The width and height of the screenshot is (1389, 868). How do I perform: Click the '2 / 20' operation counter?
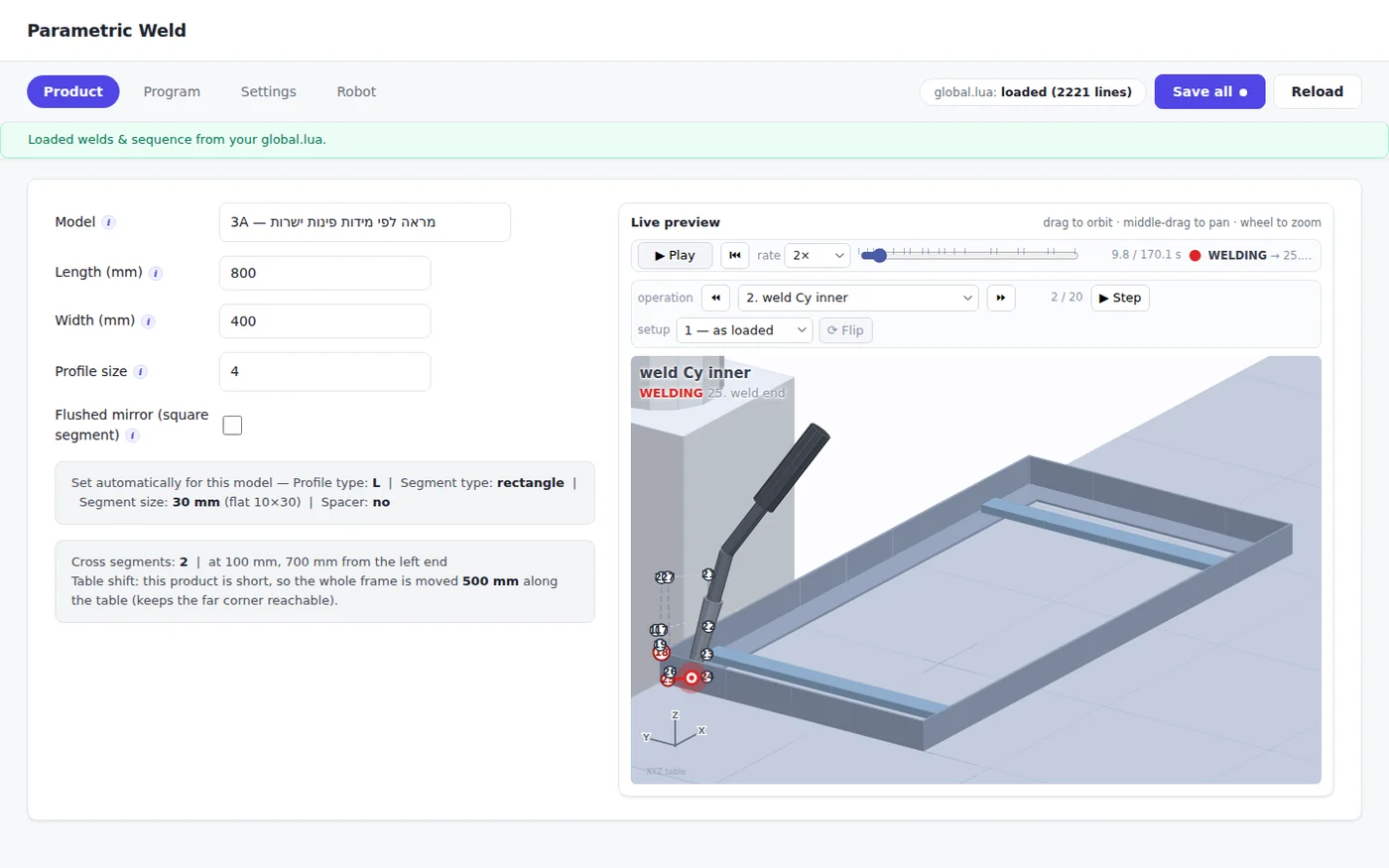(x=1067, y=298)
